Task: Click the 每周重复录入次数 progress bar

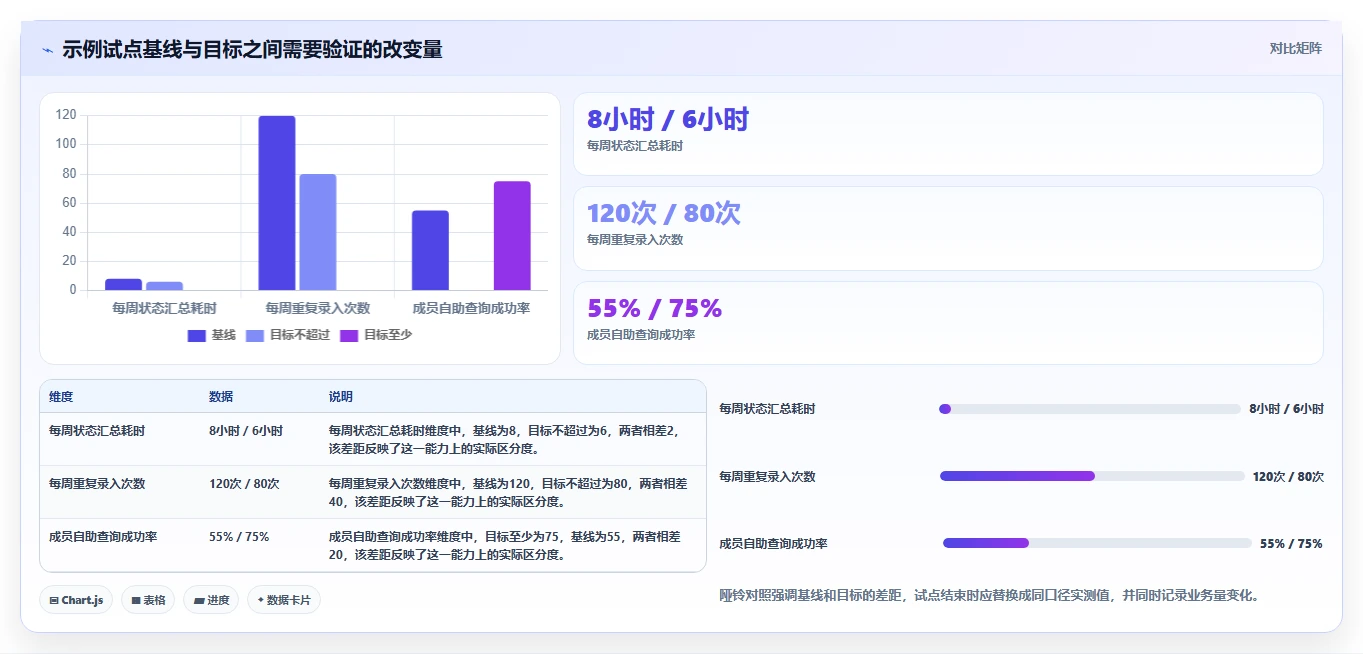Action: (1092, 476)
